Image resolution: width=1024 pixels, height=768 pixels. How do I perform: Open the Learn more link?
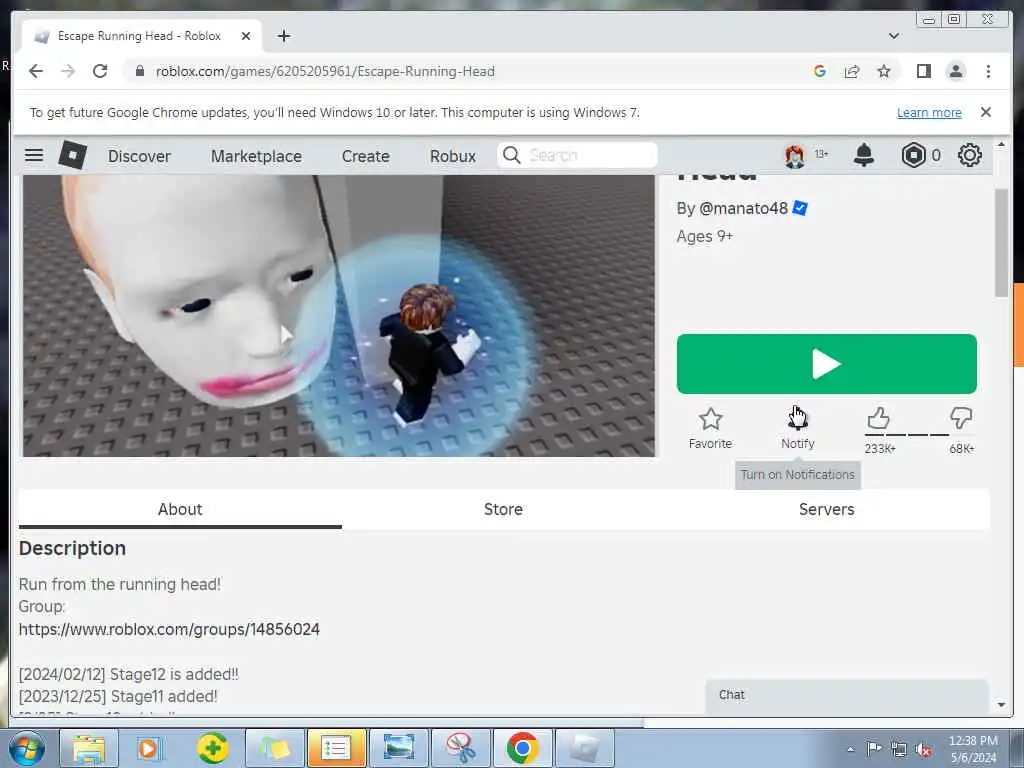click(929, 112)
